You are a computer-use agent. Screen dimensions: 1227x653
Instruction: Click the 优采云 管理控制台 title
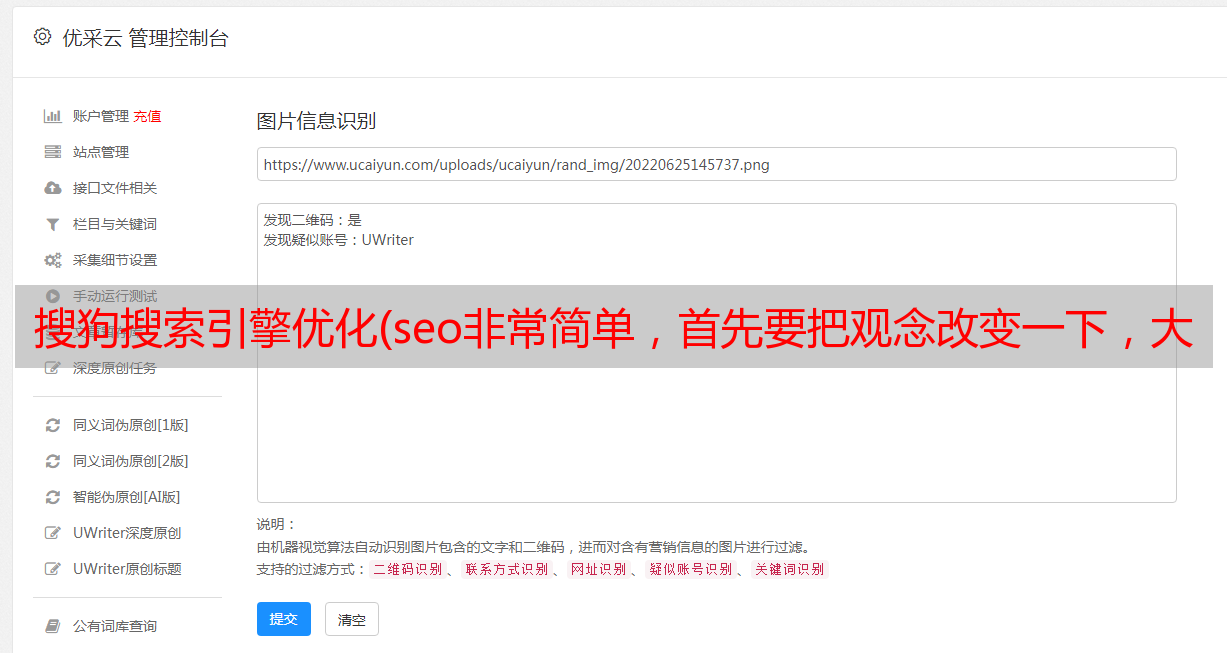[x=145, y=38]
